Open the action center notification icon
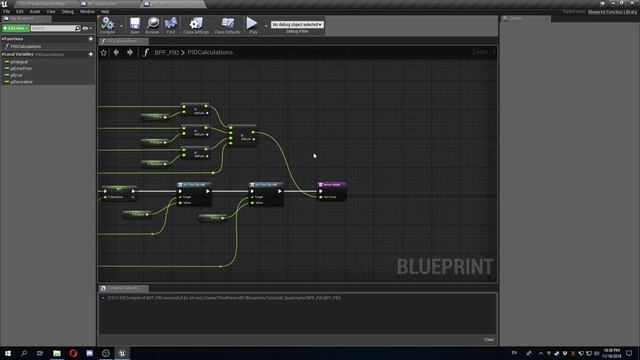The image size is (640, 360). [x=629, y=353]
